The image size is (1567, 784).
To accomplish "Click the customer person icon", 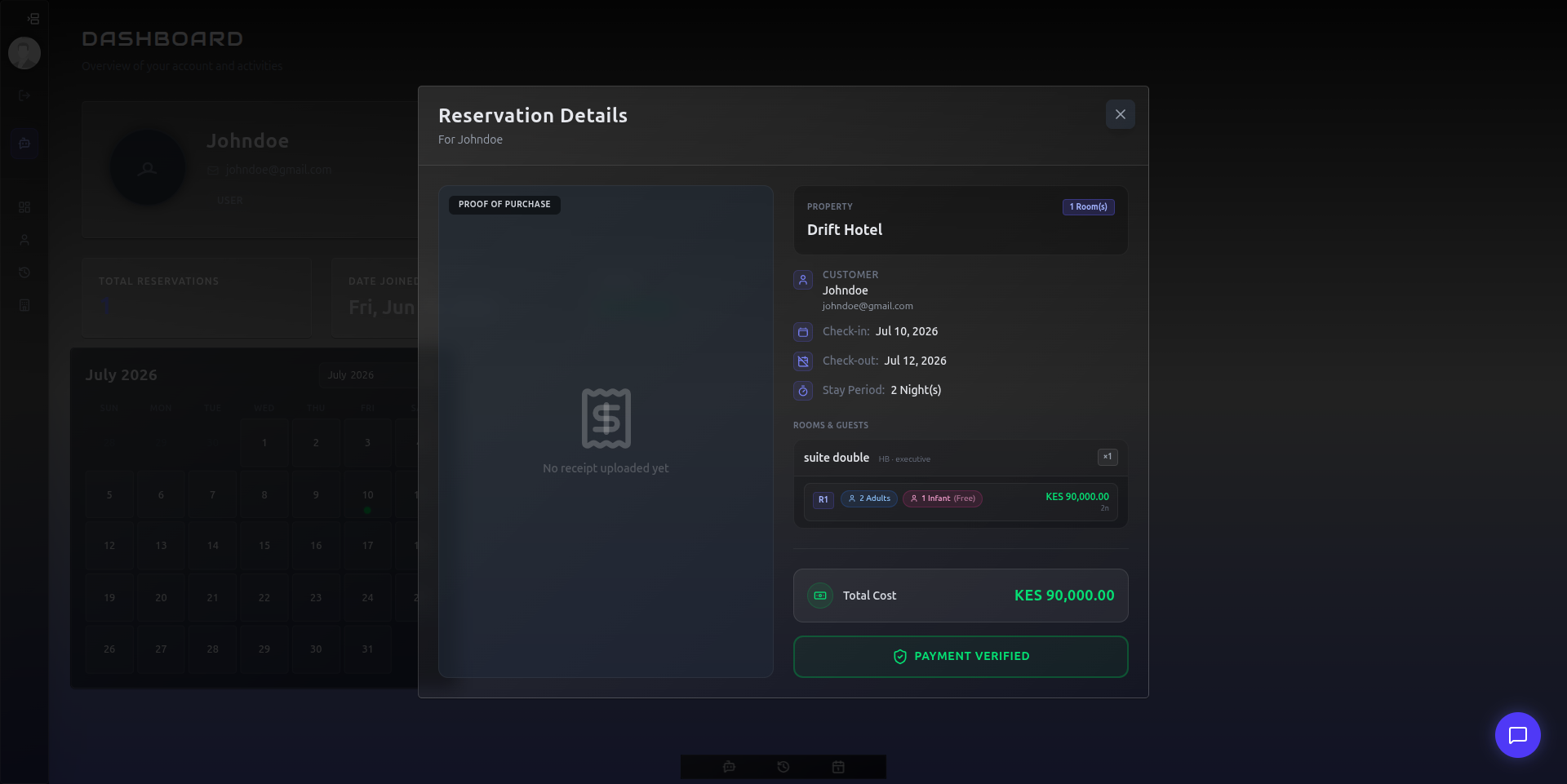I will click(803, 280).
